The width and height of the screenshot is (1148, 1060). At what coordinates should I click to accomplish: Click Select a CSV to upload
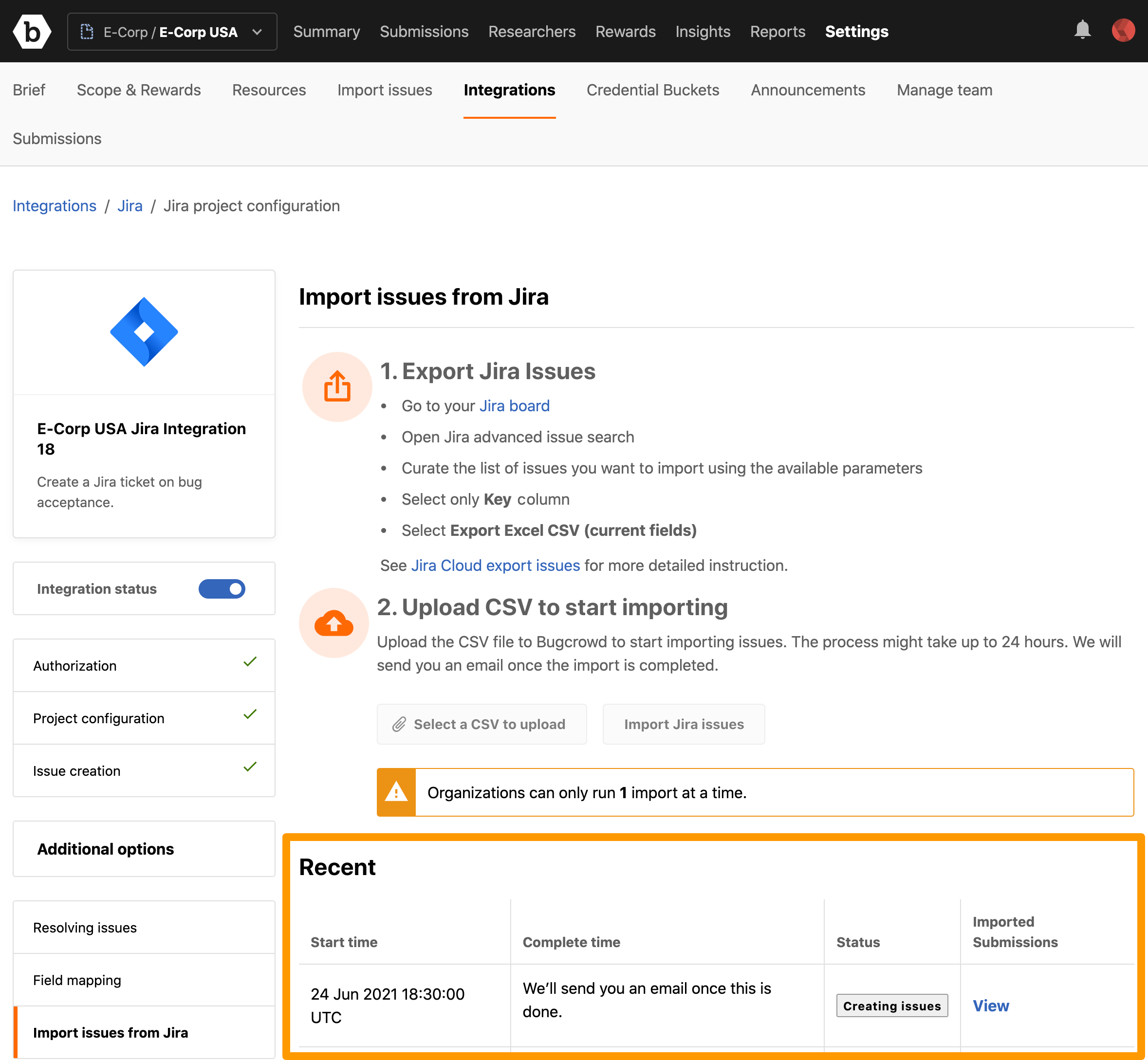(x=482, y=724)
